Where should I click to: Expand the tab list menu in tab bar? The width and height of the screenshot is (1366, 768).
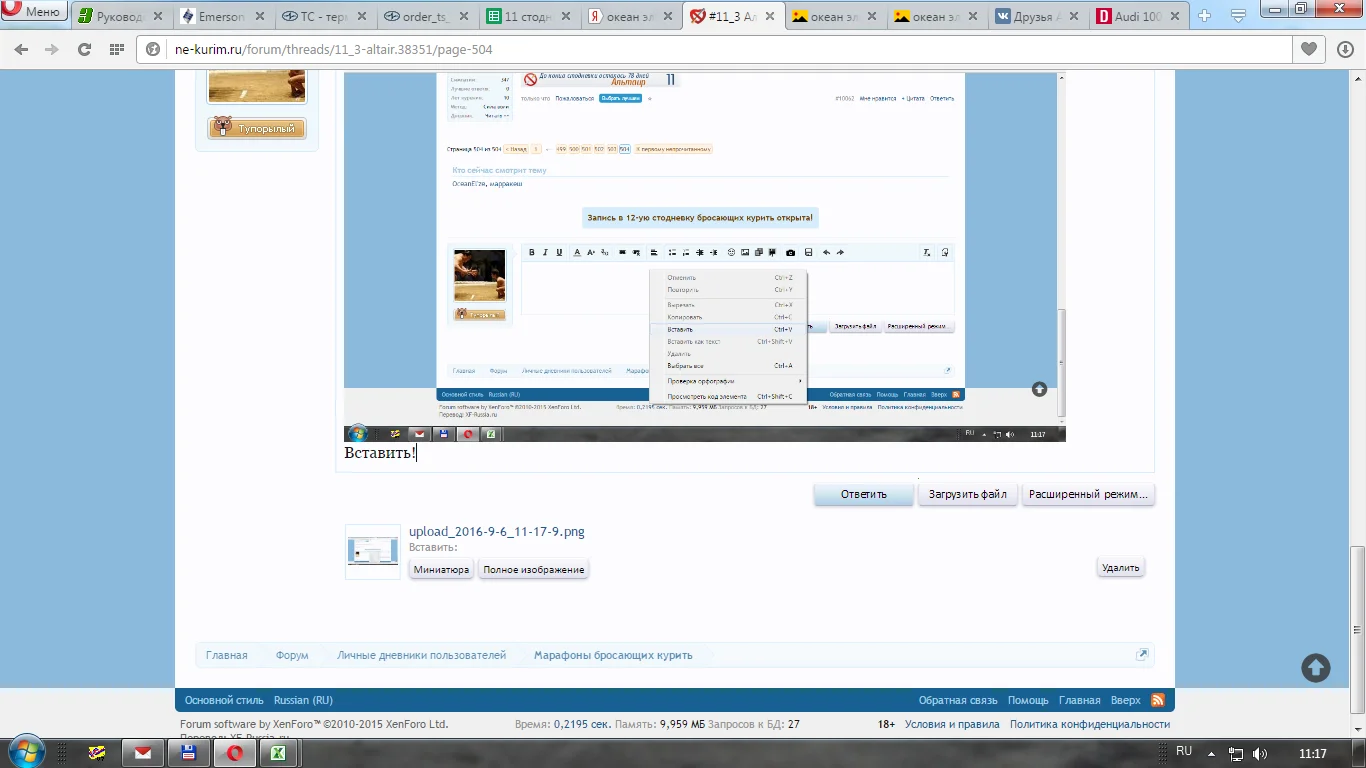pos(1238,16)
